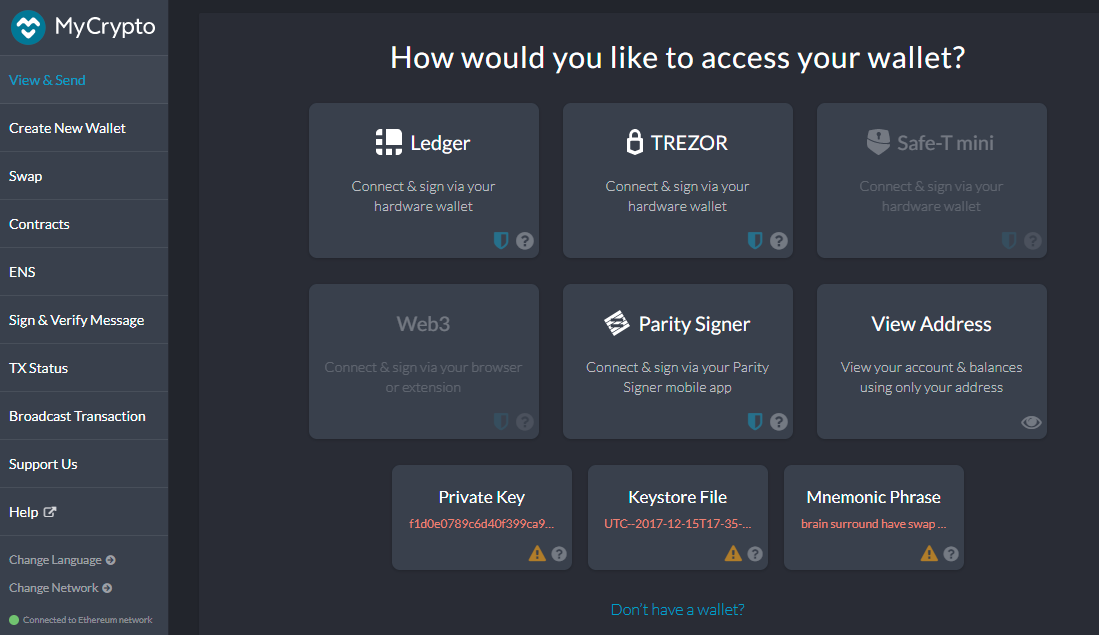Click the shield icon on Parity Signer card
Screen dimensions: 1099x635
click(754, 421)
